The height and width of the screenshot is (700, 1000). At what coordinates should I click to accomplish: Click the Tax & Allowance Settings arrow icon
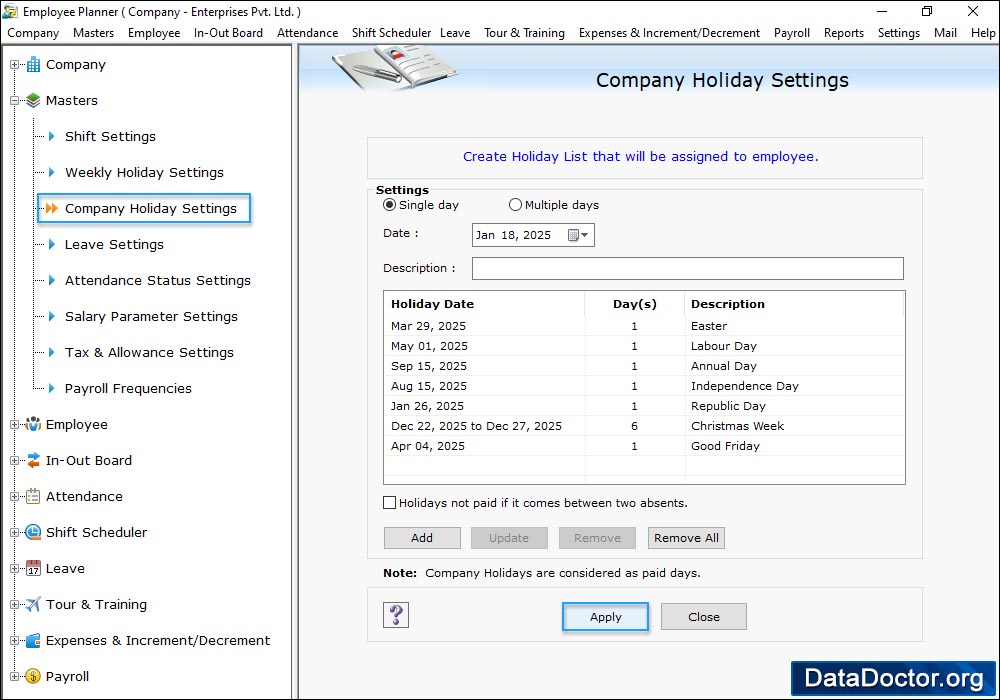(x=52, y=352)
